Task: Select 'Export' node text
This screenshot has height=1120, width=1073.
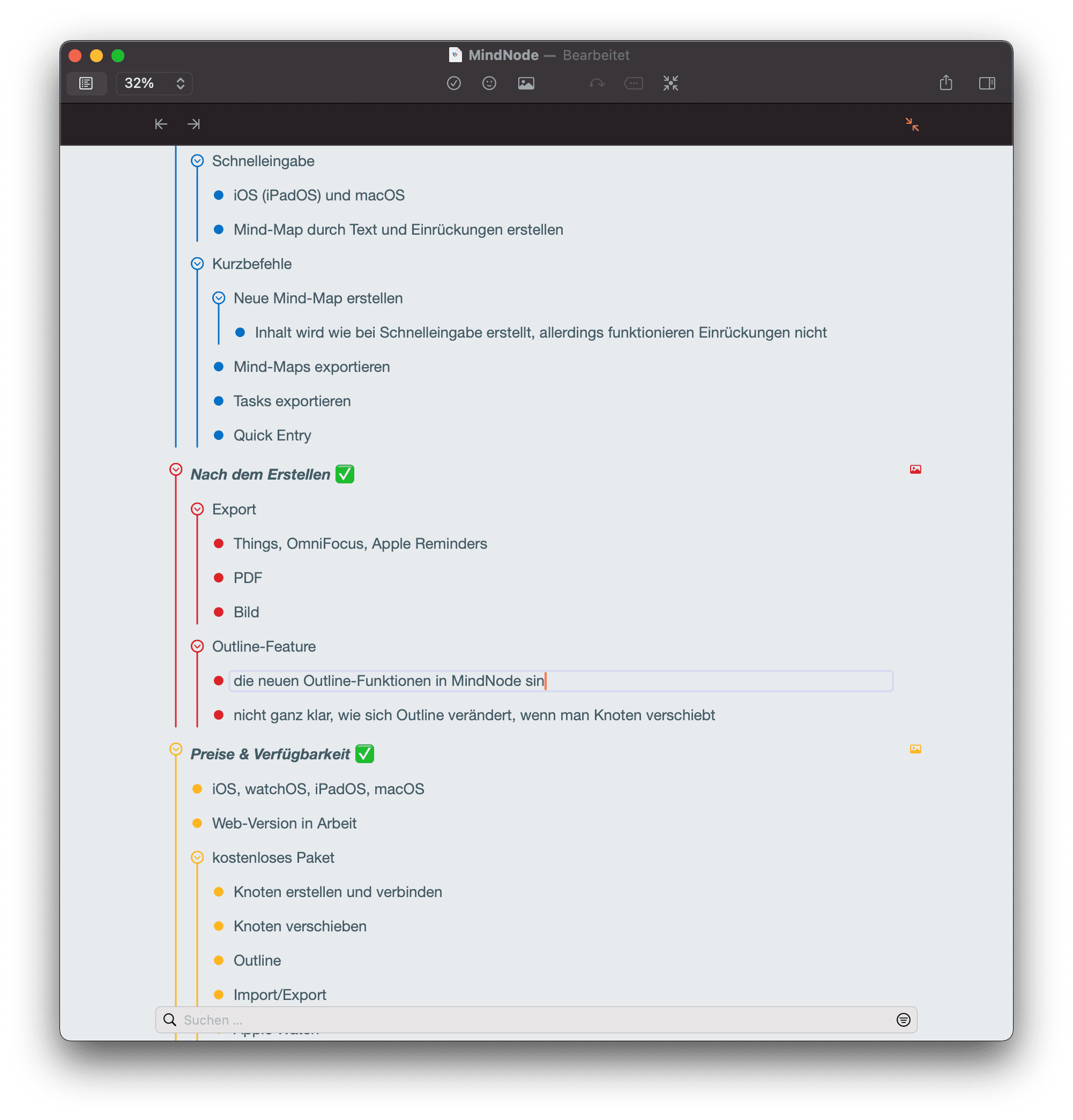Action: point(234,509)
